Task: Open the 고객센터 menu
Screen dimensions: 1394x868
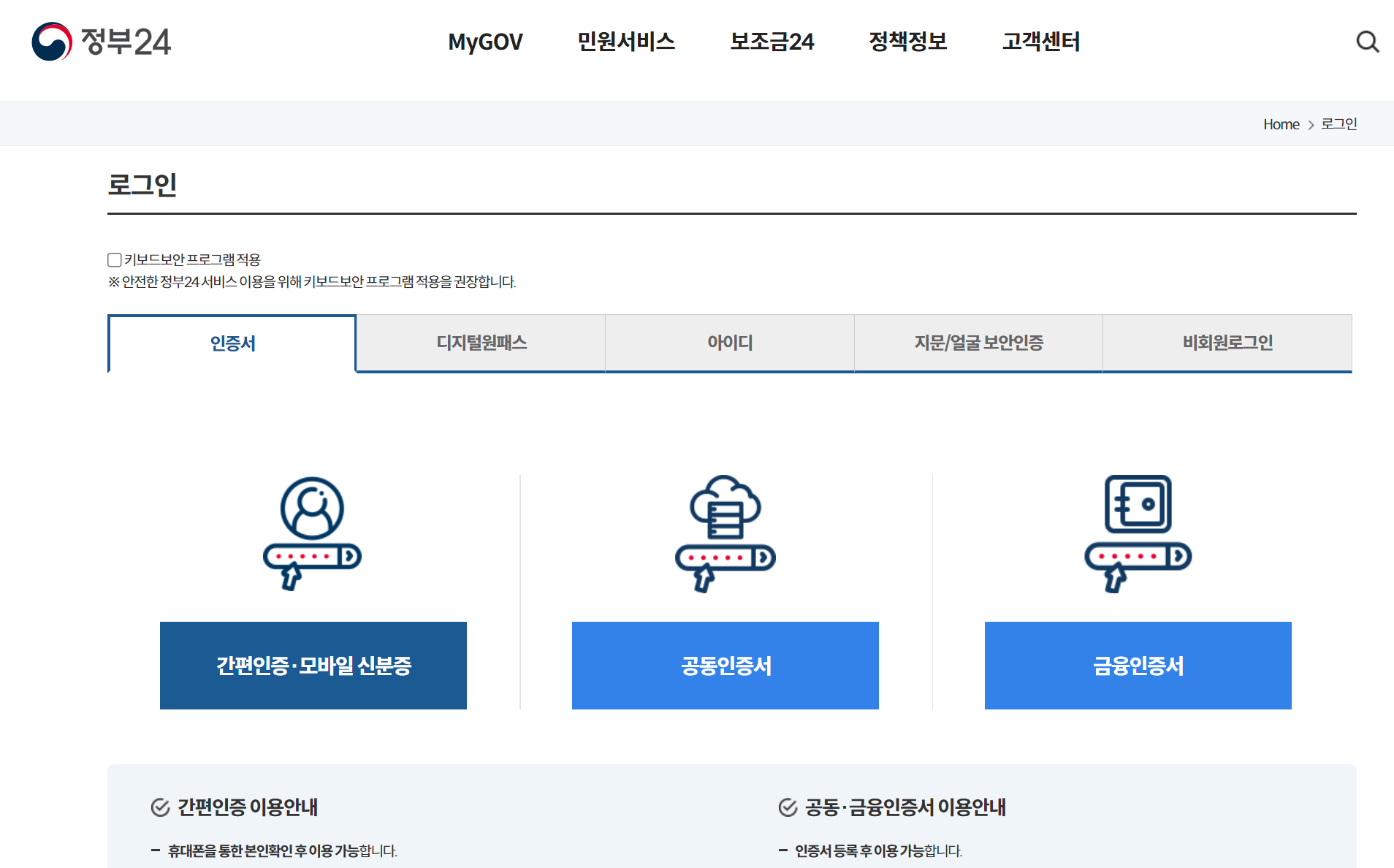Action: pos(1041,42)
